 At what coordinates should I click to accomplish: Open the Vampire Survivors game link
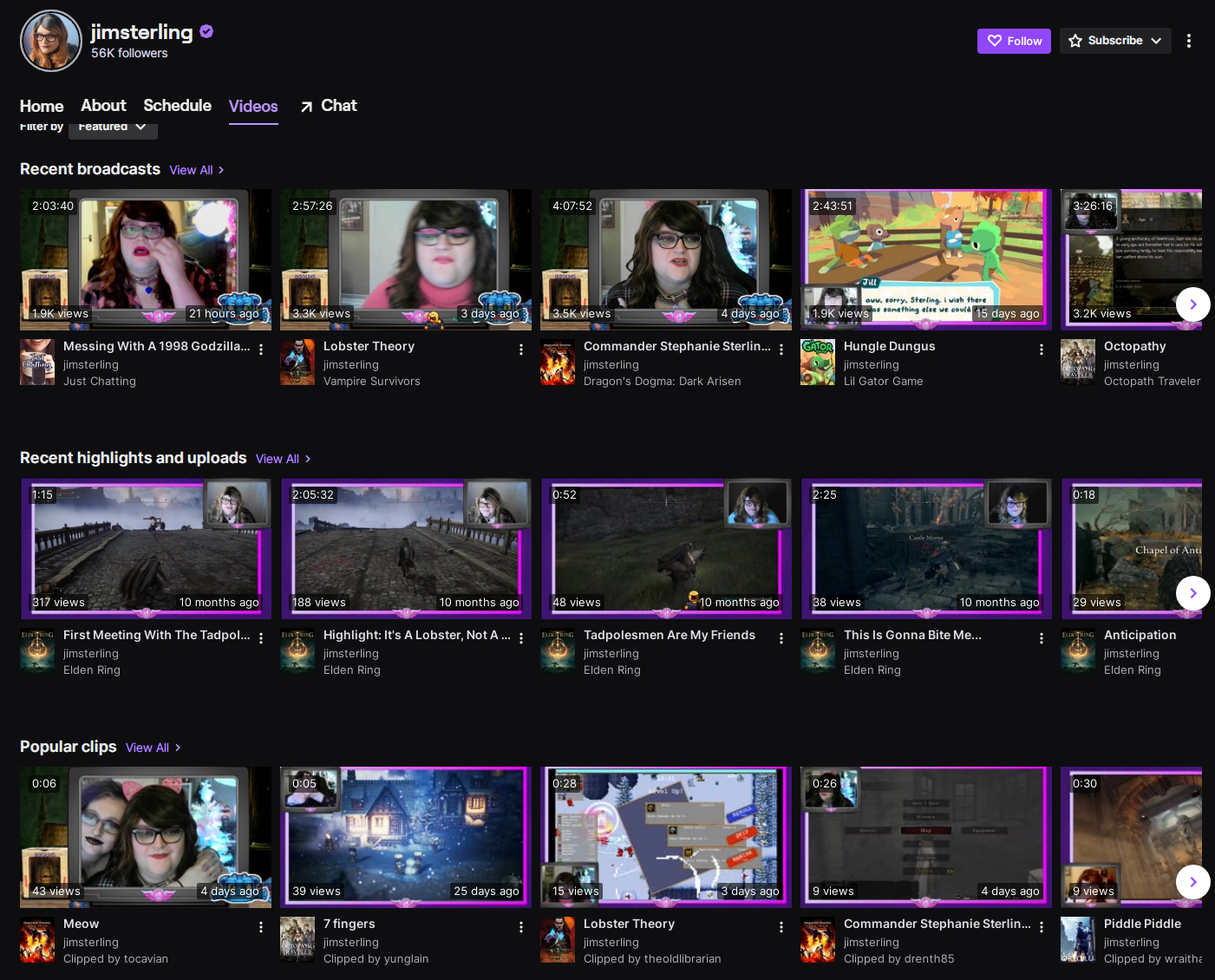coord(372,381)
